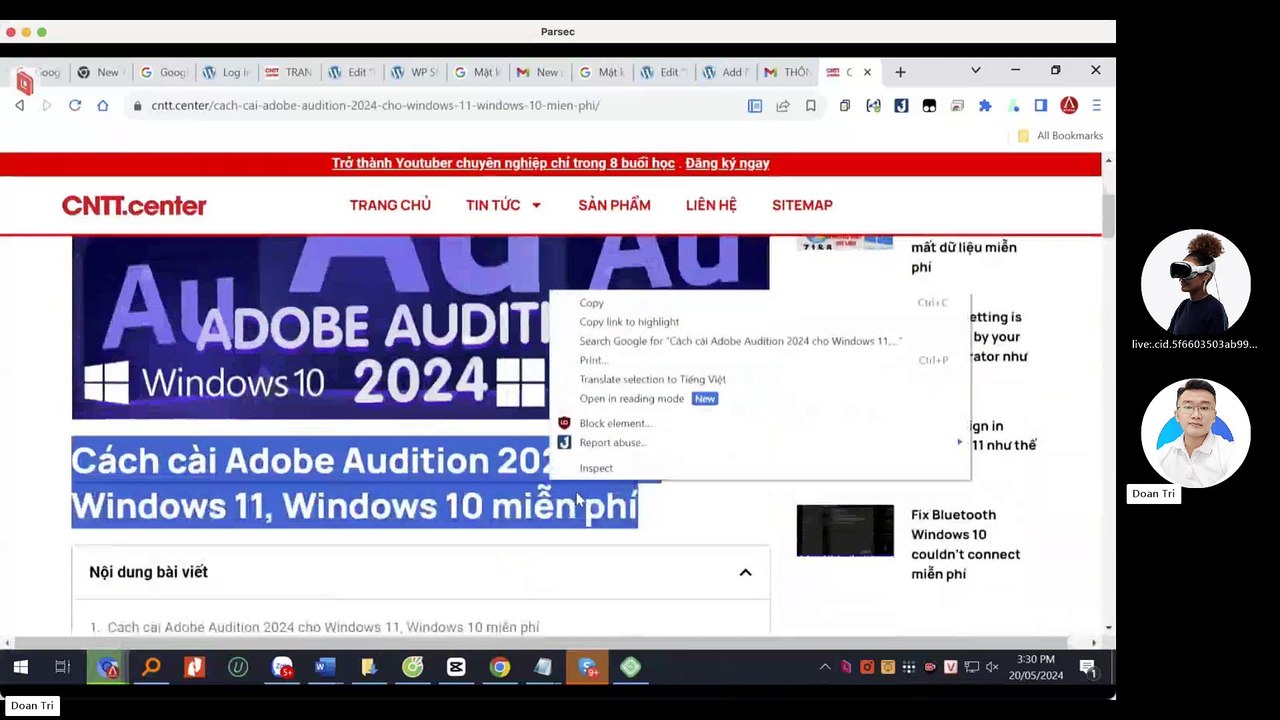The height and width of the screenshot is (720, 1280).
Task: Toggle reader mode icon in address bar
Action: [755, 105]
